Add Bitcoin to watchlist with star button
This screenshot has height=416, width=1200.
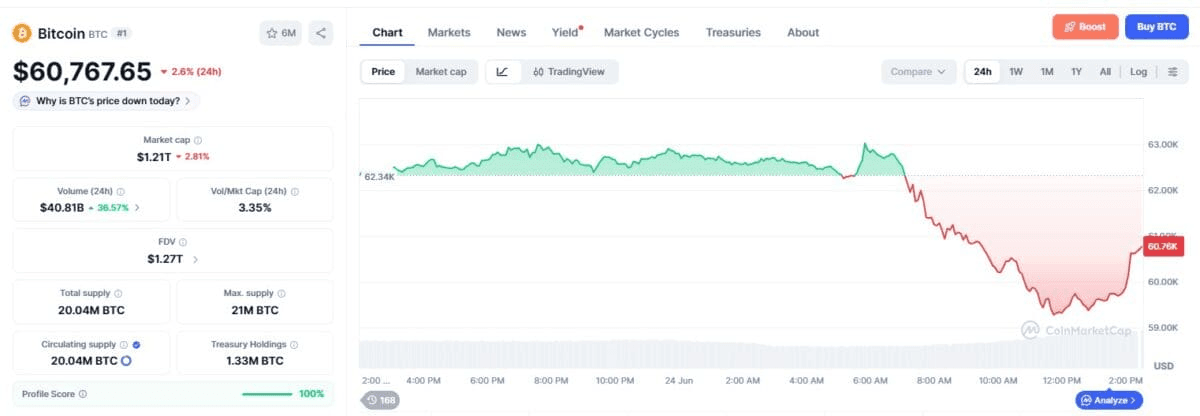281,33
